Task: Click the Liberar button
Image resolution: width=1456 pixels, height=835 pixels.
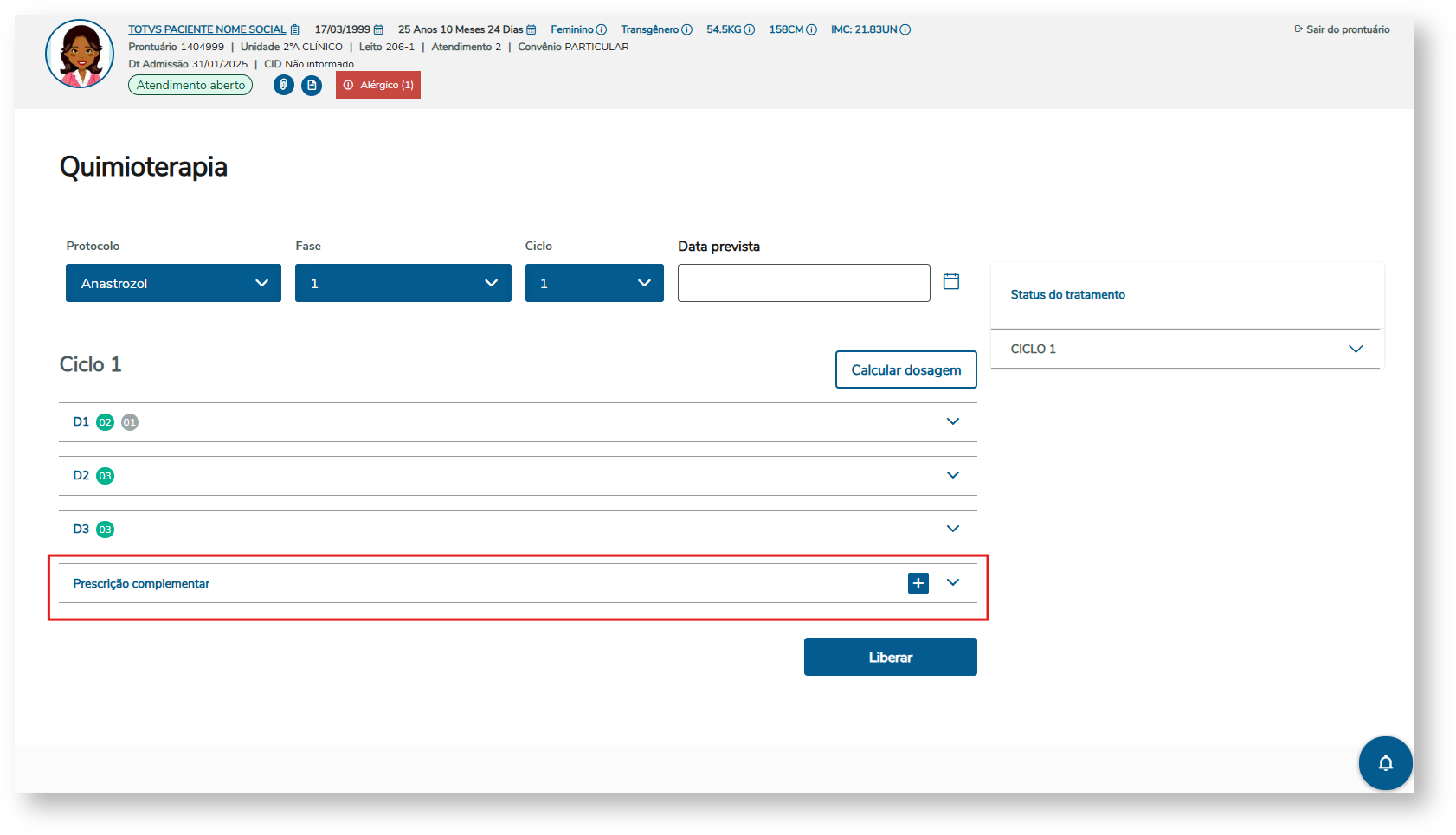Action: coord(891,657)
